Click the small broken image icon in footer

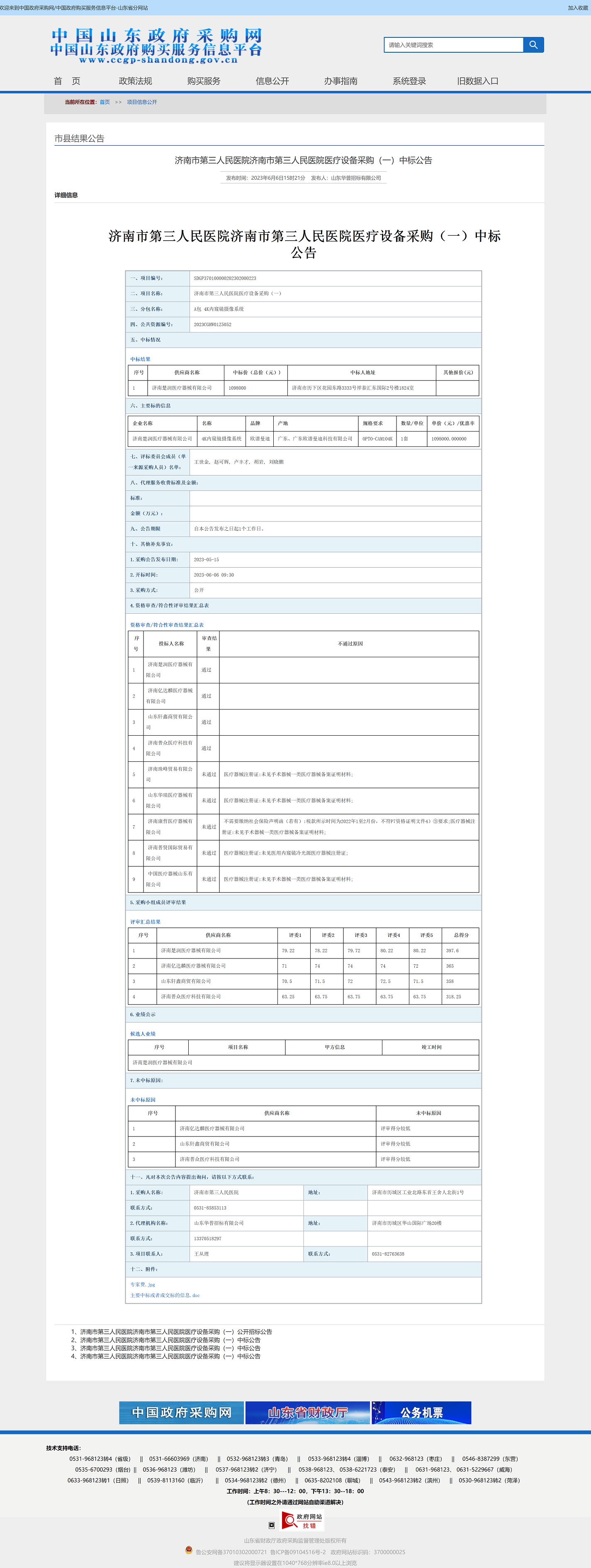point(272,1525)
